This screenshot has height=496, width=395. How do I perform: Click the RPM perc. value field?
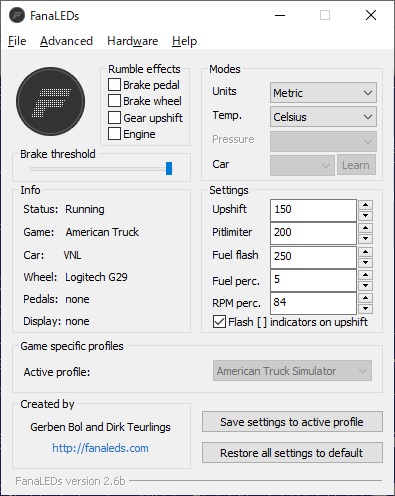click(313, 303)
